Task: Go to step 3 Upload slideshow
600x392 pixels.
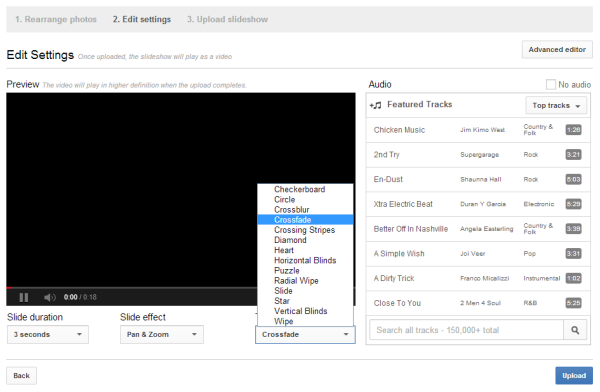Action: (227, 19)
